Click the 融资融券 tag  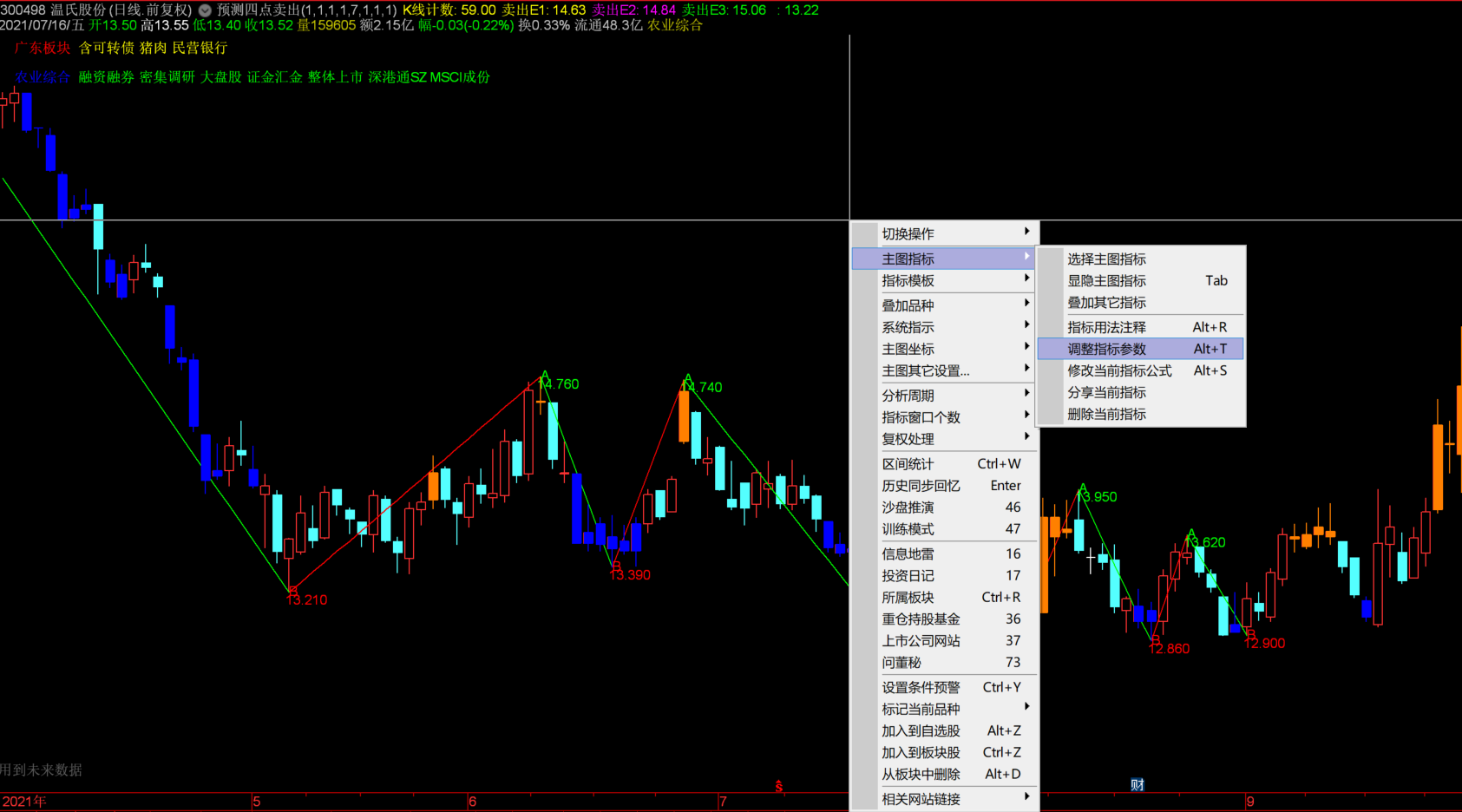107,77
